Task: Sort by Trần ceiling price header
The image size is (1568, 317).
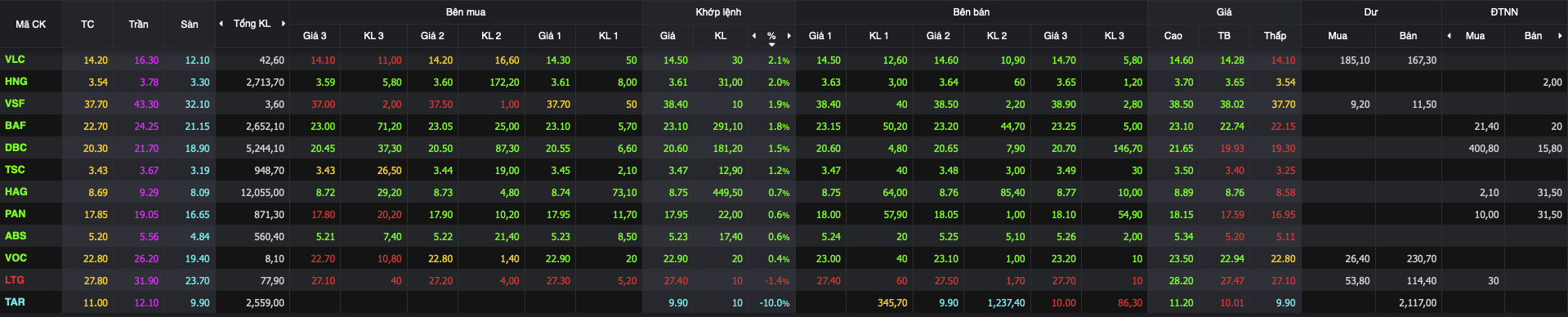Action: point(138,25)
